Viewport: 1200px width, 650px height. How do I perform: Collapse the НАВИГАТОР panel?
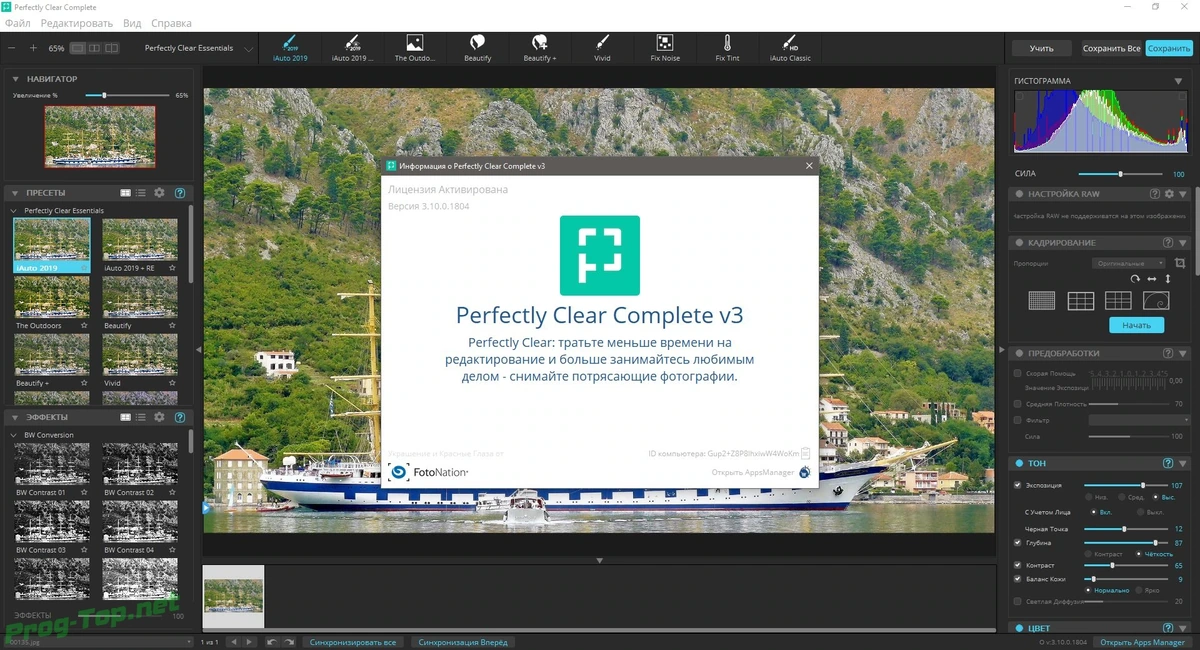click(16, 79)
